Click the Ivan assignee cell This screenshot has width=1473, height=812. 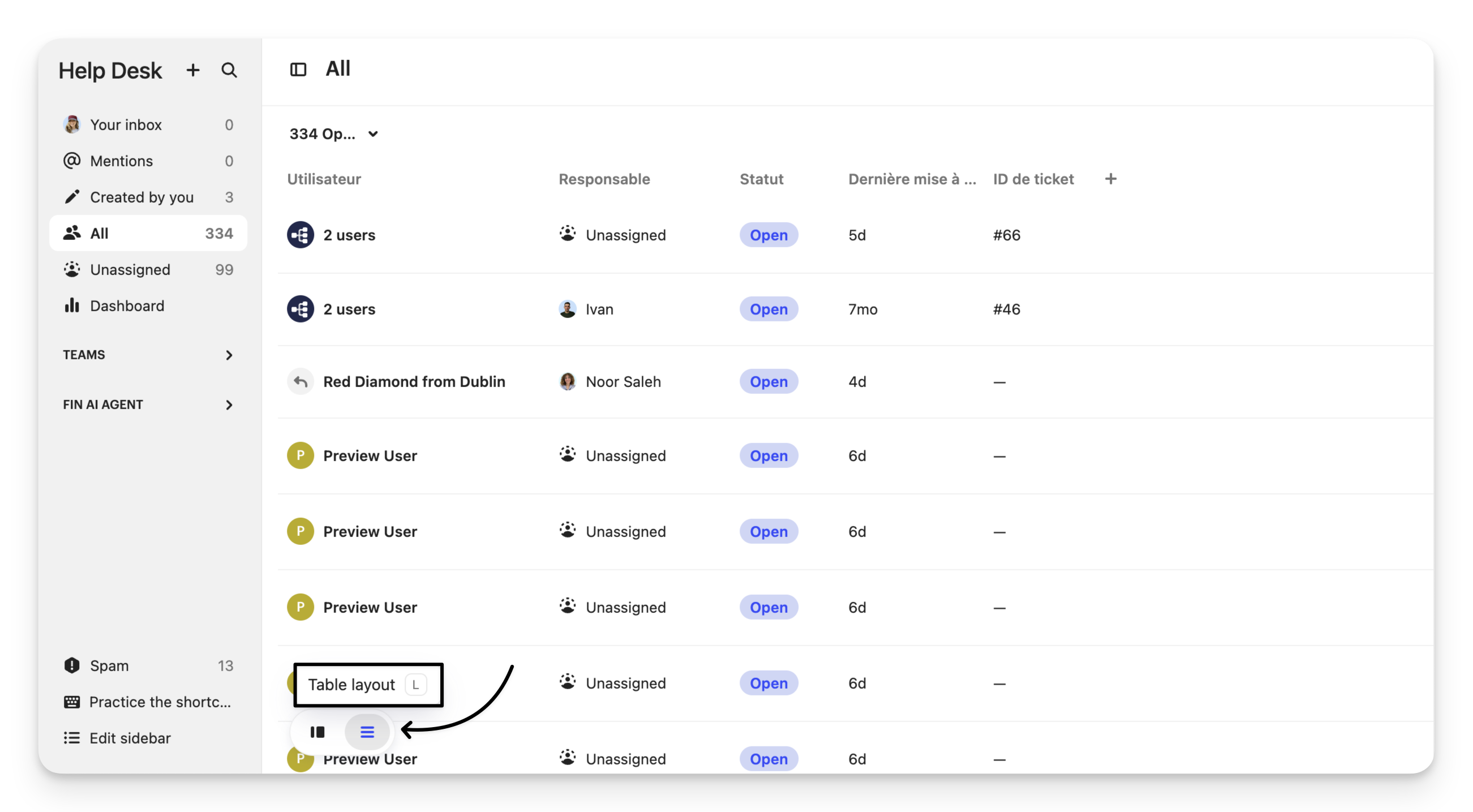pyautogui.click(x=586, y=310)
